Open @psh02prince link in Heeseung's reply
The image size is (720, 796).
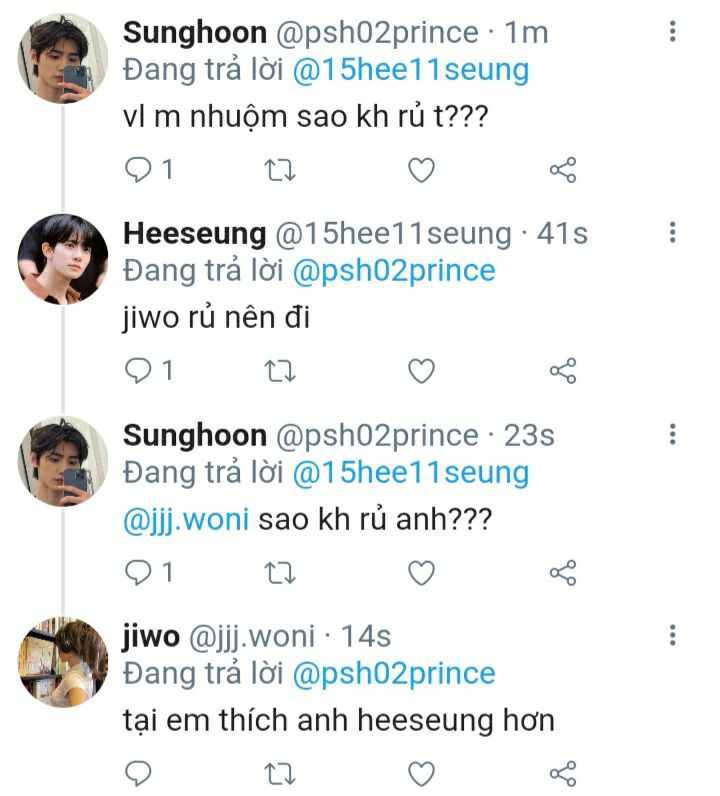tap(393, 271)
